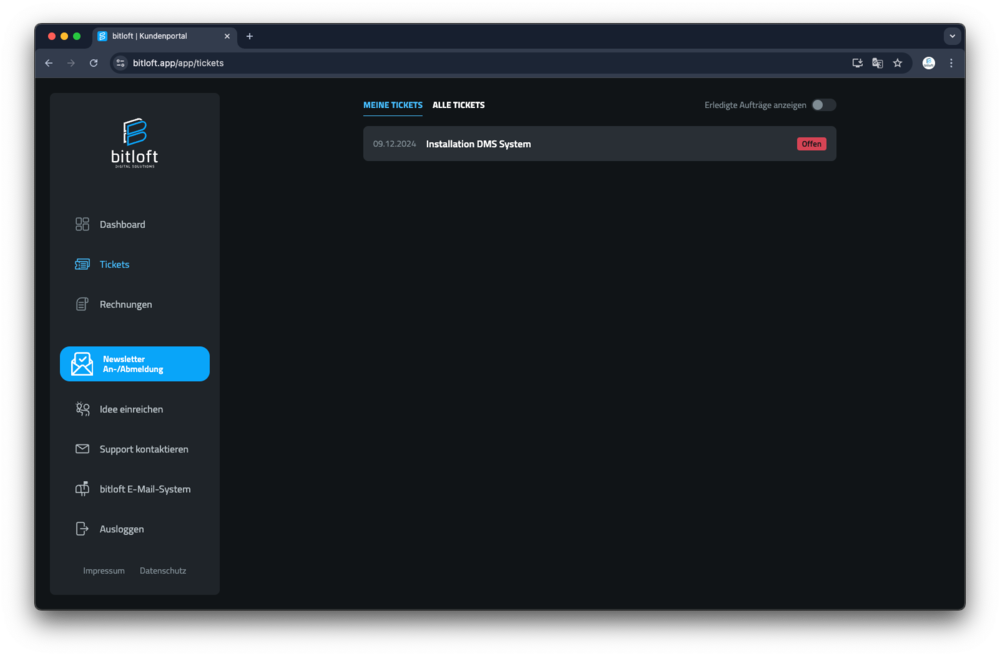
Task: Click the Idee einreichen icon
Action: point(82,409)
